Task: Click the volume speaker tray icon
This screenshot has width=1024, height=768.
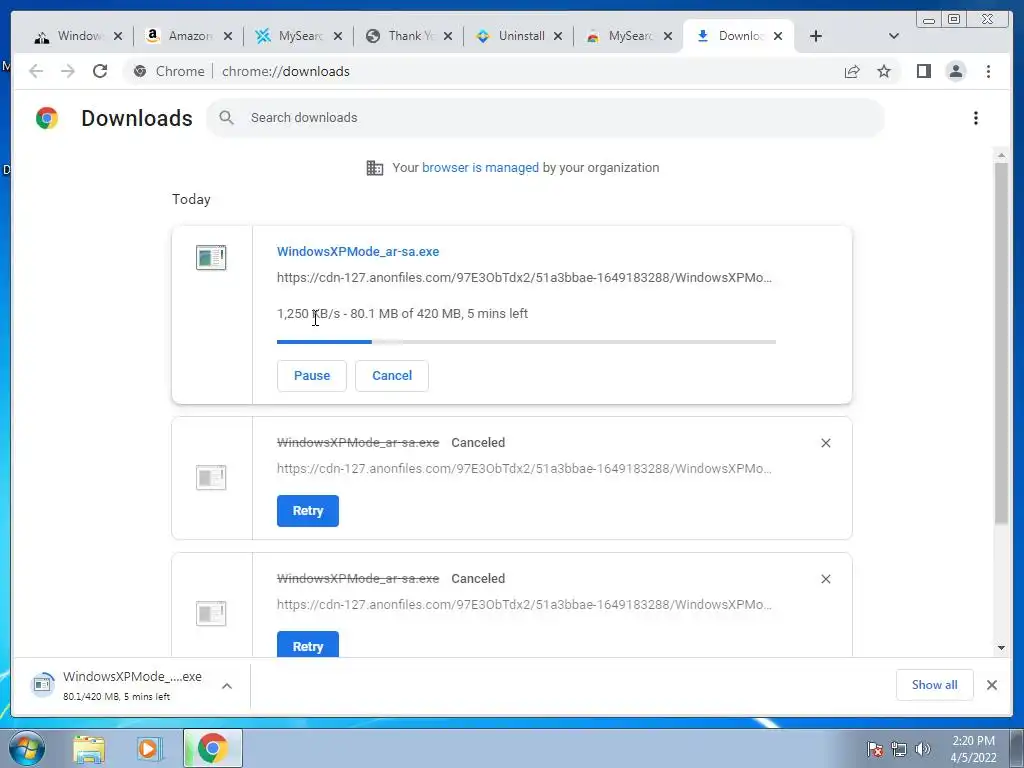Action: pyautogui.click(x=923, y=749)
